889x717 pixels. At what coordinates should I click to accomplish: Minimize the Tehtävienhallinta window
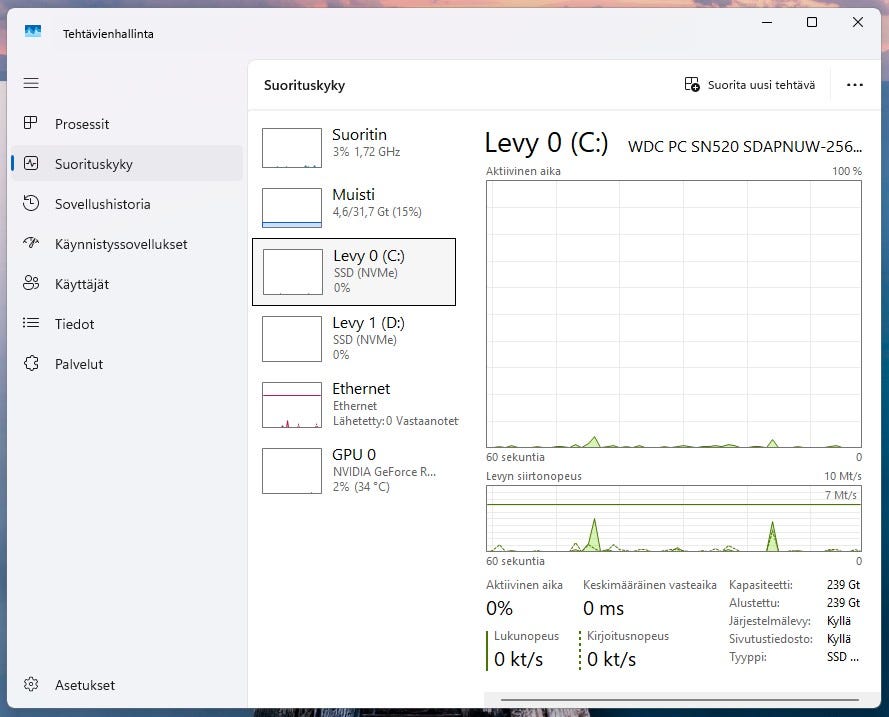[x=767, y=22]
